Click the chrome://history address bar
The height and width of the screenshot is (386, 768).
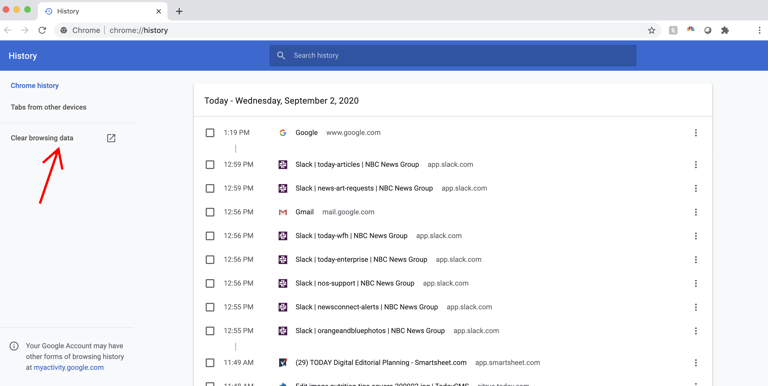point(358,30)
